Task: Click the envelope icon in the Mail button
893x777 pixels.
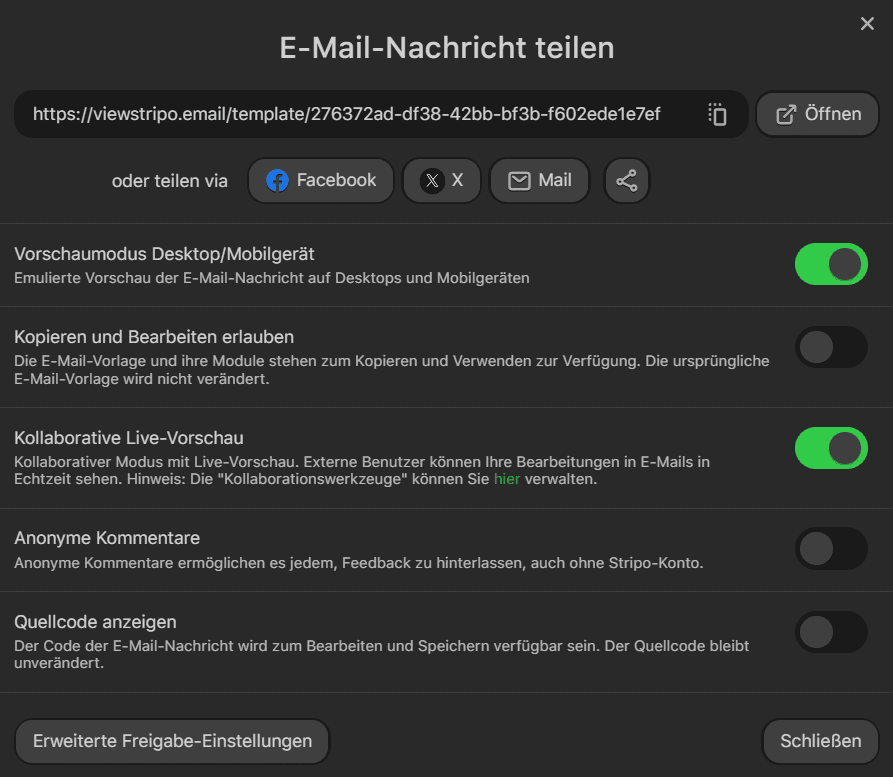Action: tap(521, 180)
